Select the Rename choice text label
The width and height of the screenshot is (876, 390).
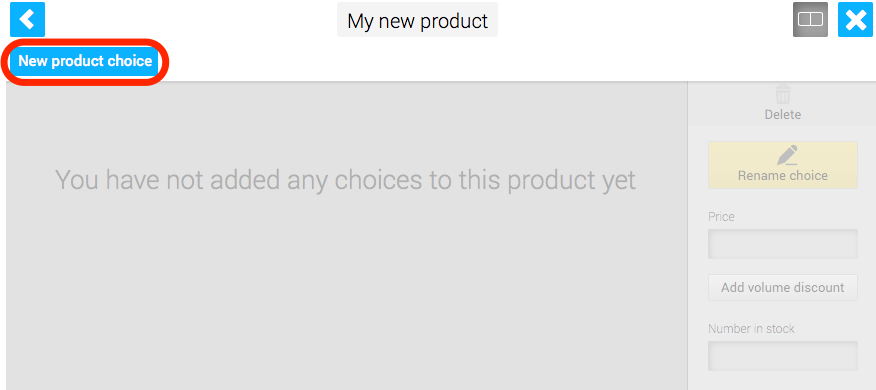[x=783, y=175]
